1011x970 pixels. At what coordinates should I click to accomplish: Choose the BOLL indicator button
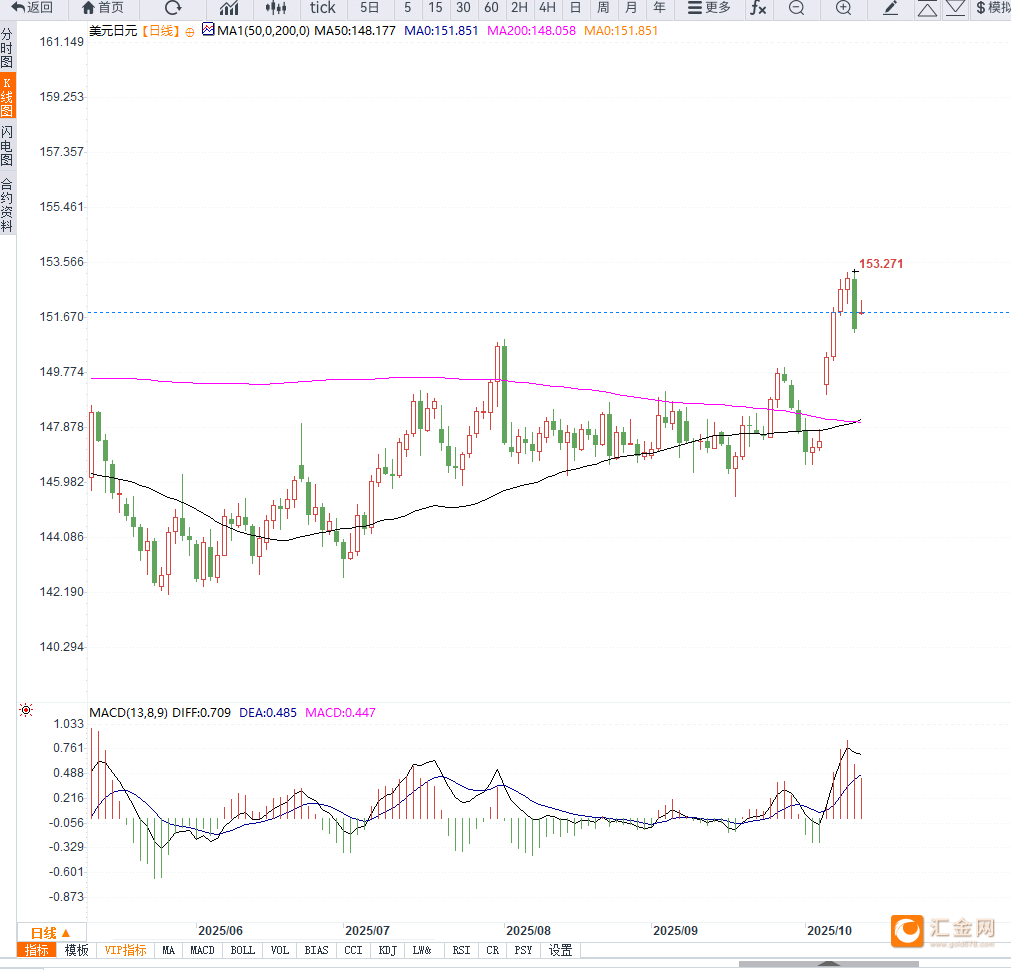pyautogui.click(x=242, y=950)
